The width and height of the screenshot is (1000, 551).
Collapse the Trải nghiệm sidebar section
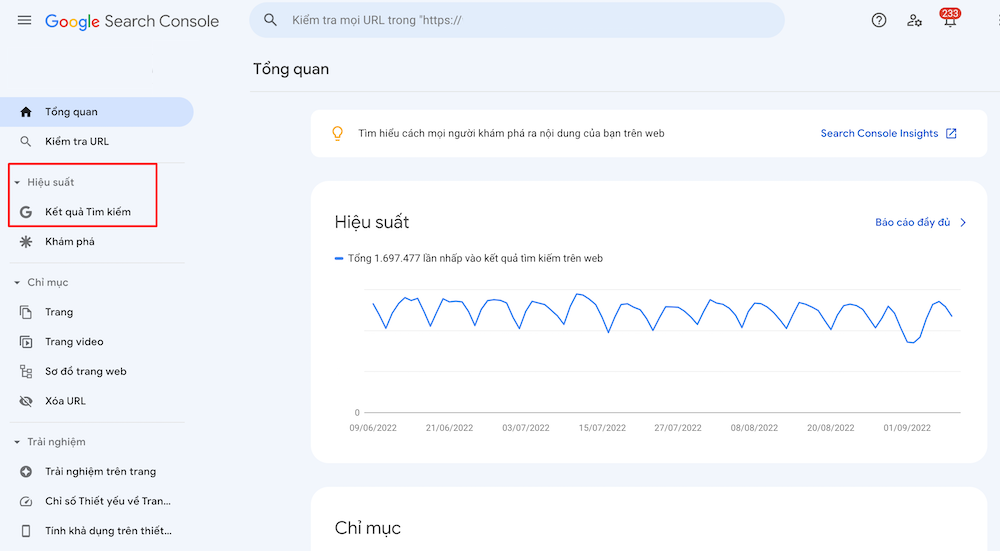(x=17, y=442)
